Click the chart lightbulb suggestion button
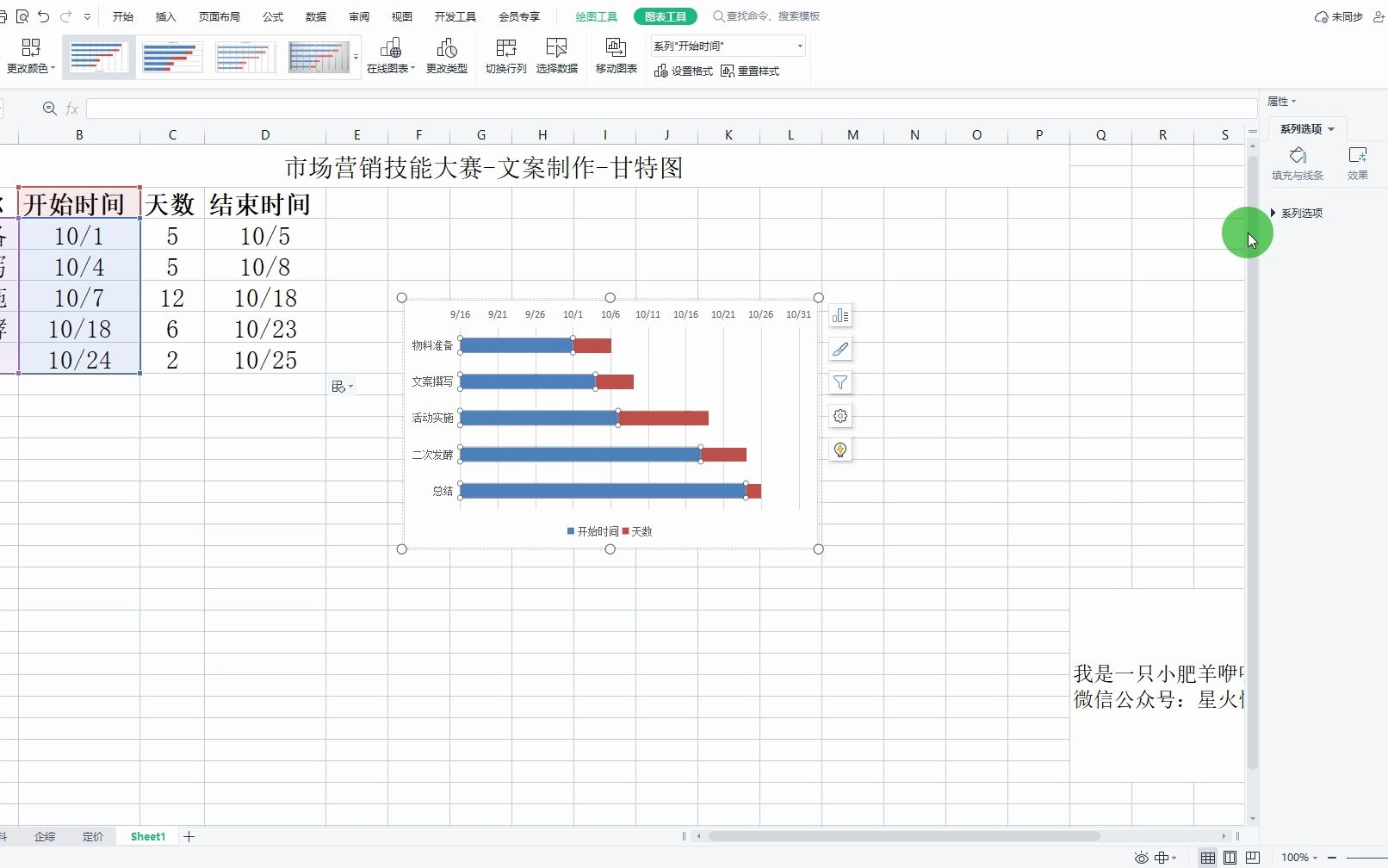 pos(840,450)
